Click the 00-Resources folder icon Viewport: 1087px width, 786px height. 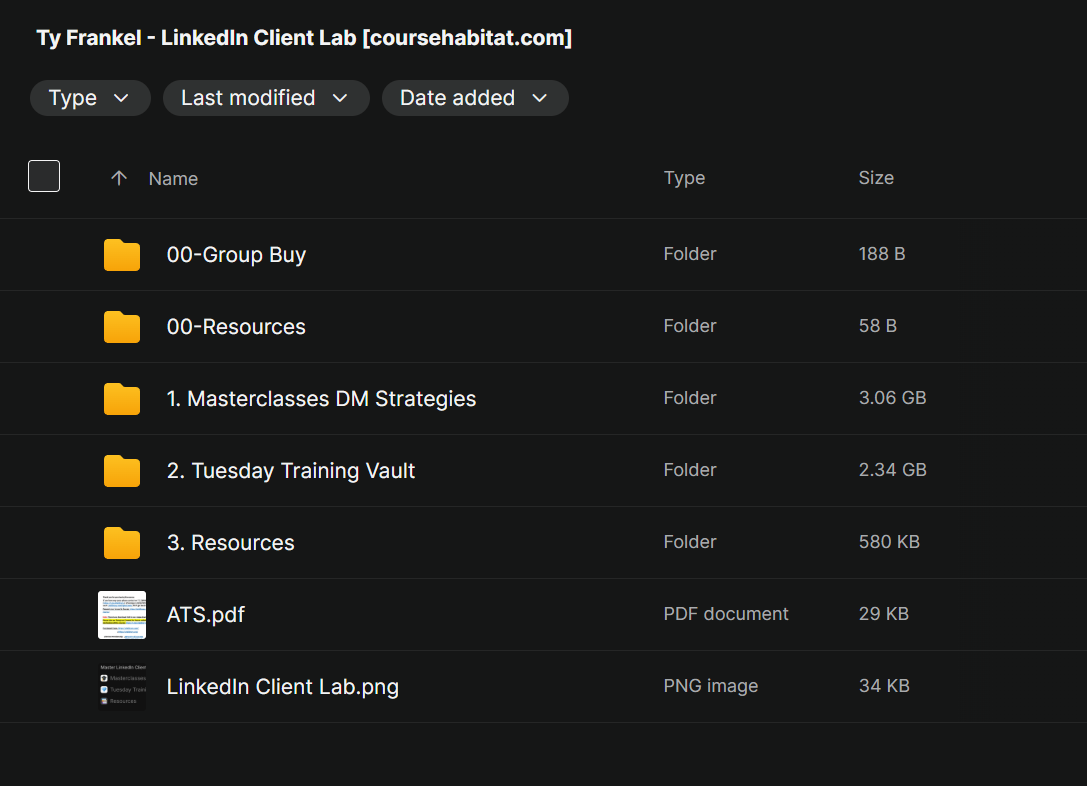coord(122,327)
